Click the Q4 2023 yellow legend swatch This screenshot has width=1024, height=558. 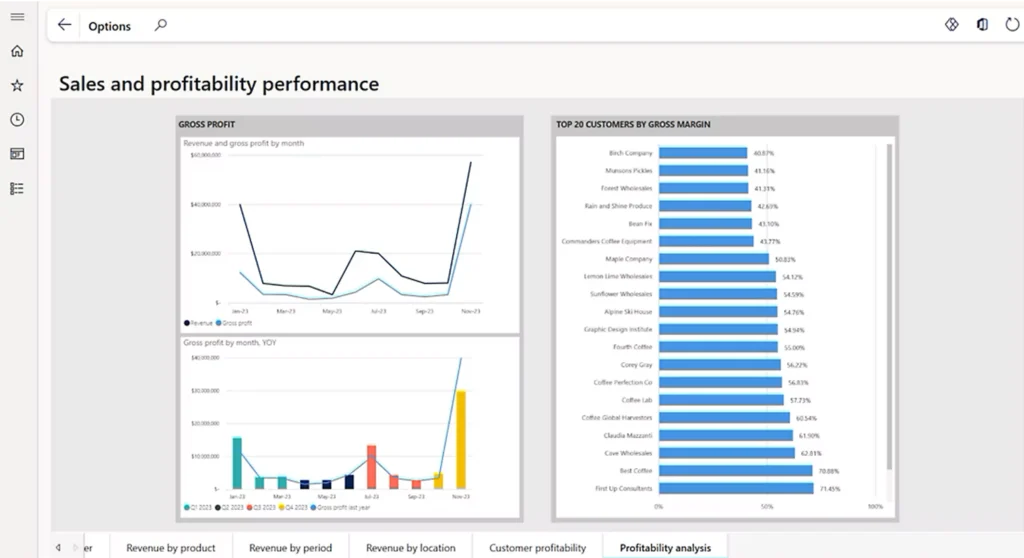pyautogui.click(x=283, y=508)
